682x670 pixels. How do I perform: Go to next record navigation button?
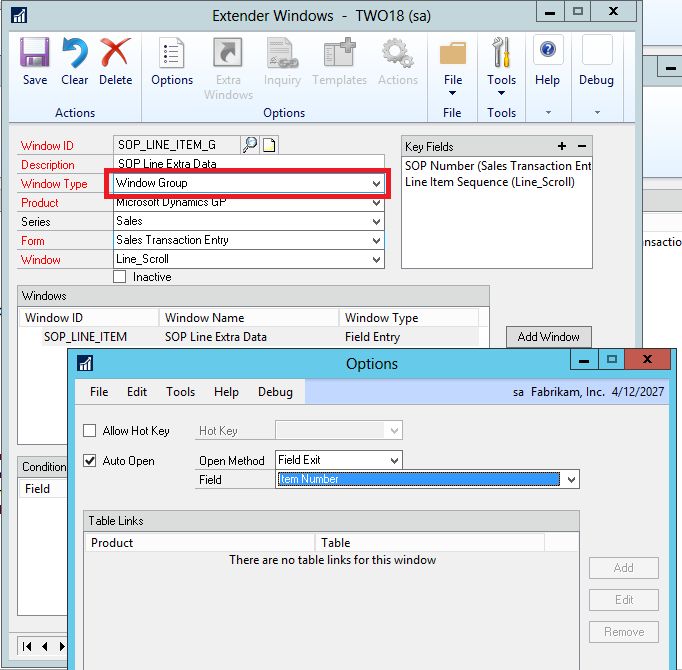click(x=62, y=646)
